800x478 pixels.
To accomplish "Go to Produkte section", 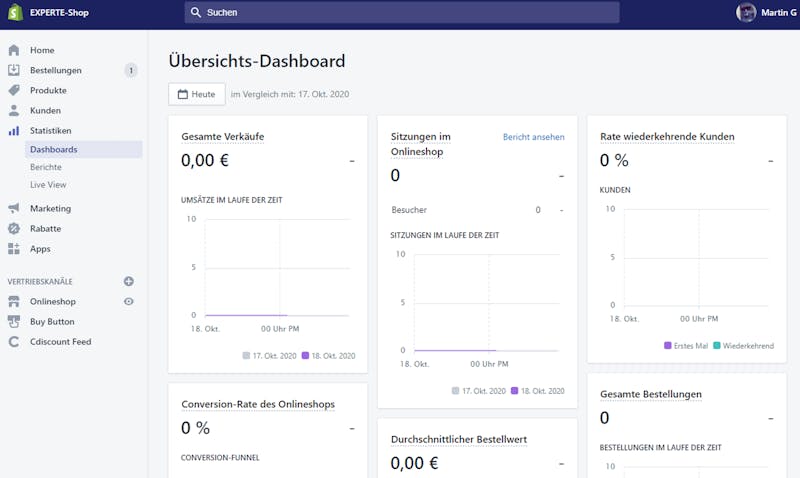I will (x=48, y=90).
